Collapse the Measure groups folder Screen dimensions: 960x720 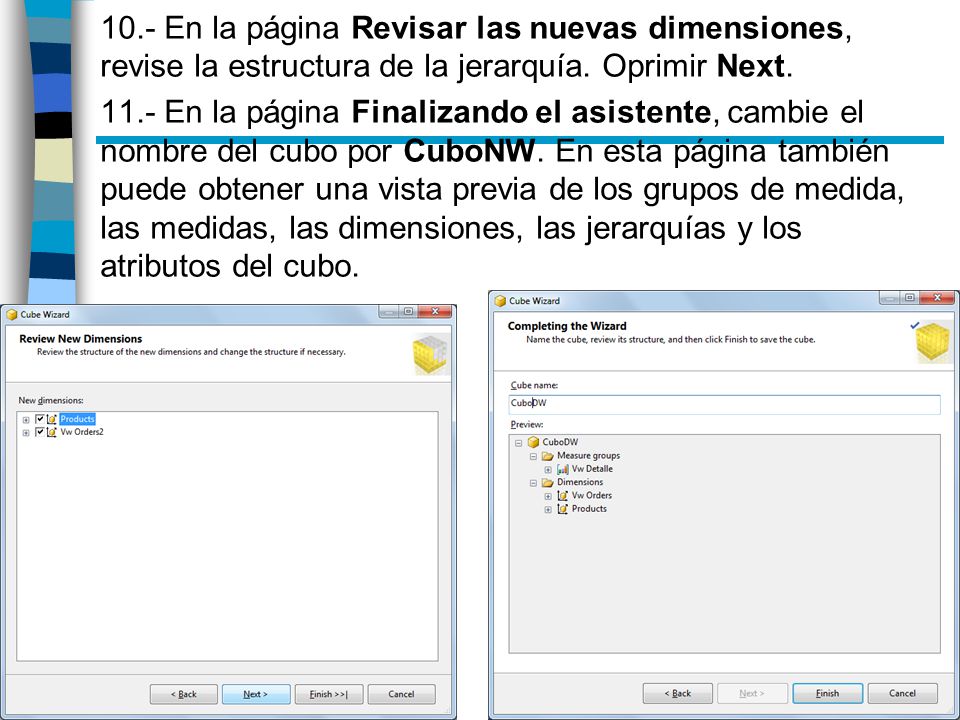(533, 456)
